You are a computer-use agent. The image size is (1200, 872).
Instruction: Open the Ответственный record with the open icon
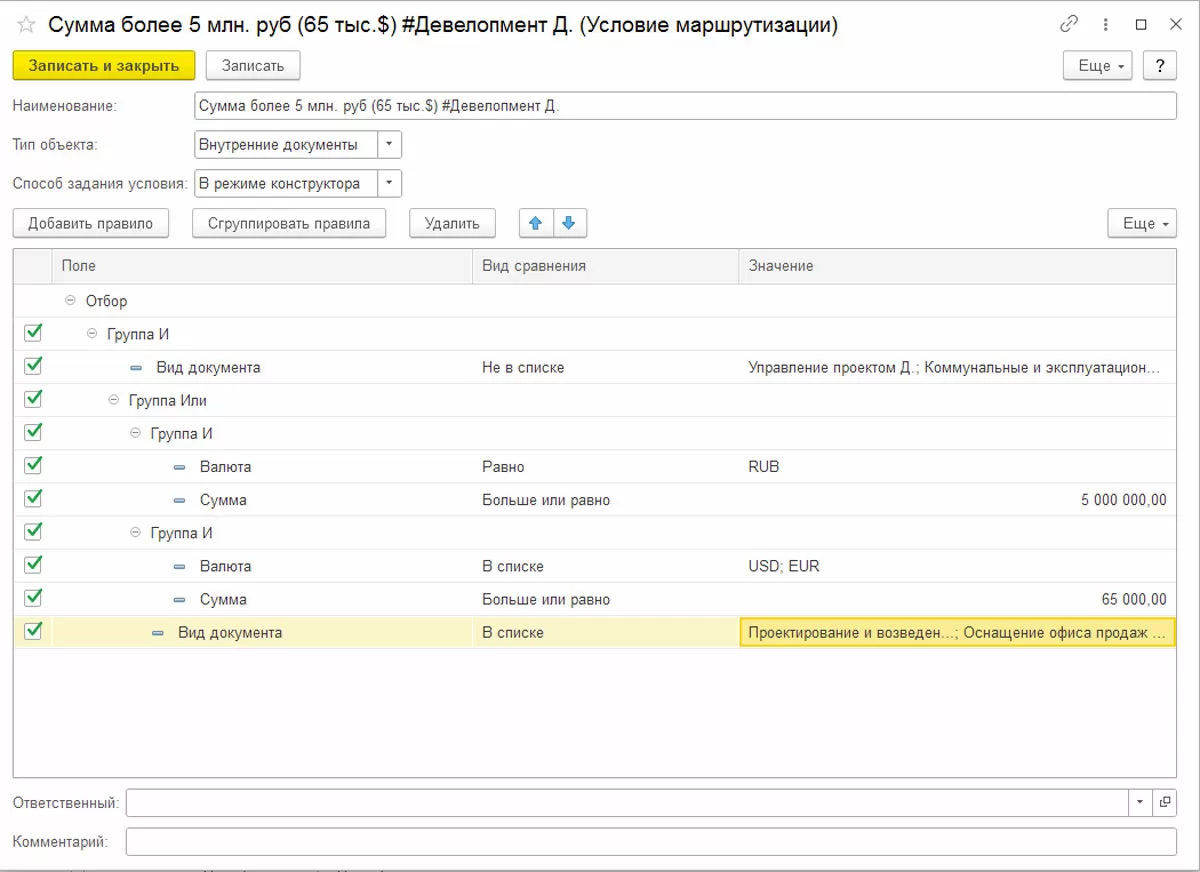pyautogui.click(x=1165, y=802)
